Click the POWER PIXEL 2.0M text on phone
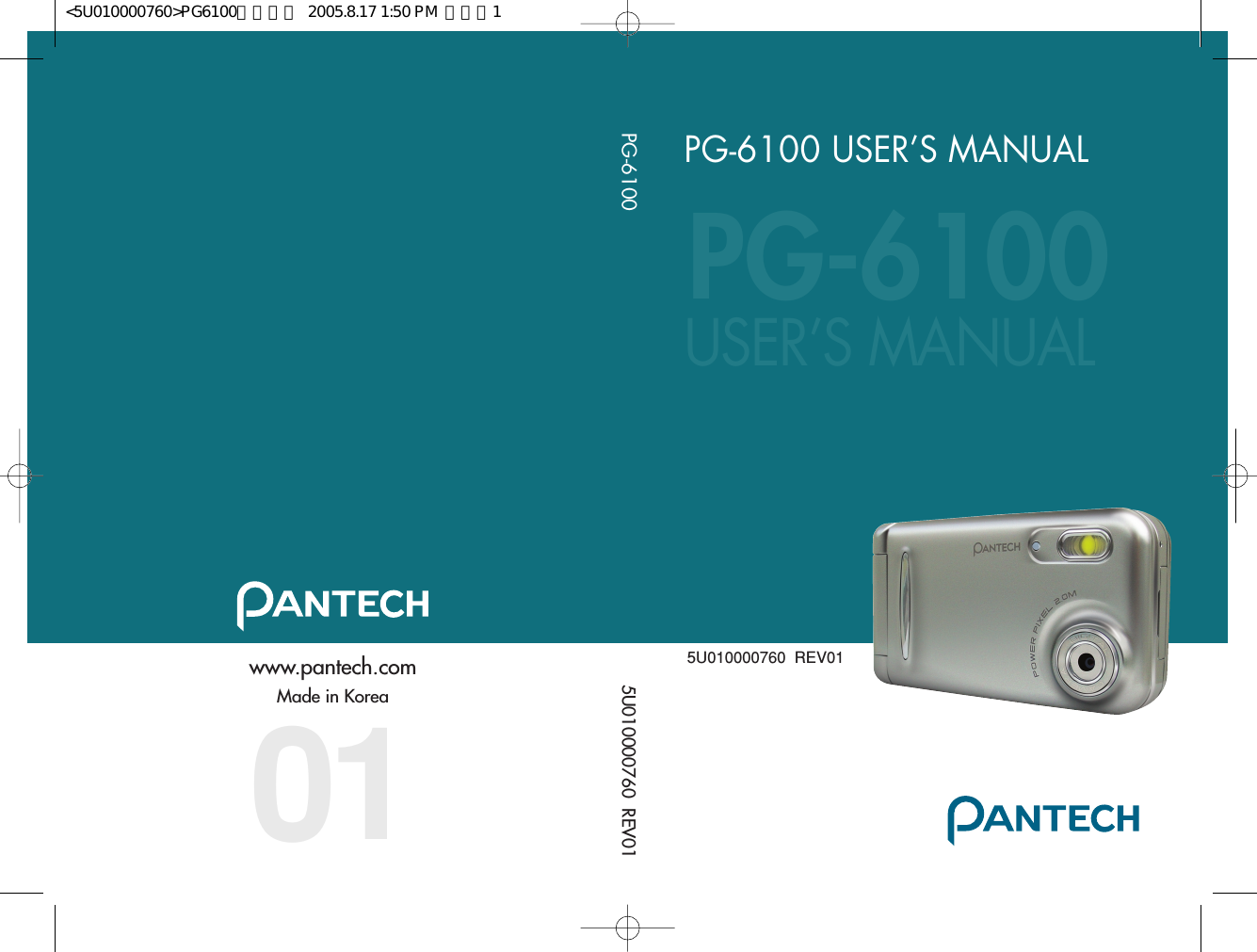The height and width of the screenshot is (952, 1257). [x=1053, y=634]
